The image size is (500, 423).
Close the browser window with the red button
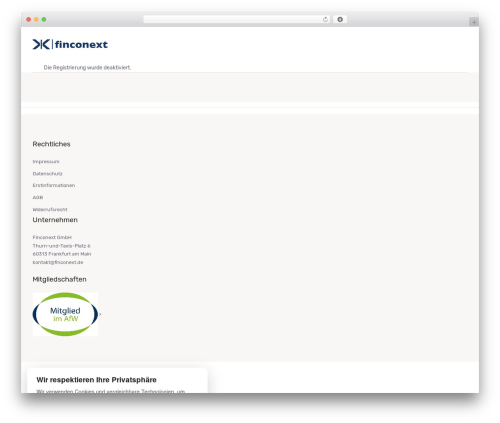click(x=29, y=20)
